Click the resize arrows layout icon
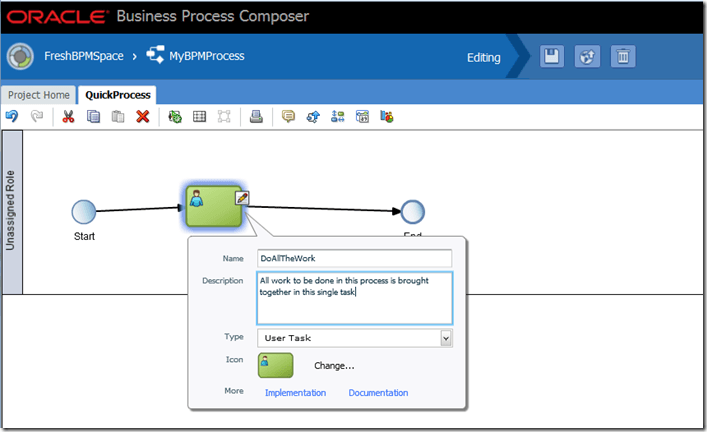 point(338,117)
